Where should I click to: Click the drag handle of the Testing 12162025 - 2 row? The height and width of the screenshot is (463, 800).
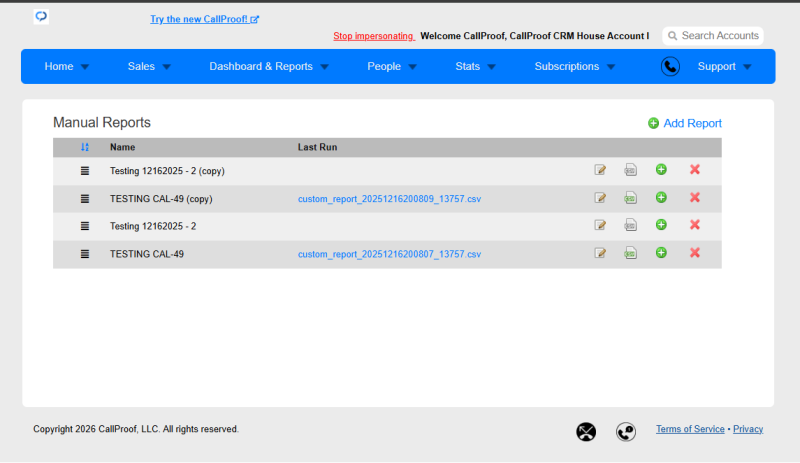(x=85, y=226)
